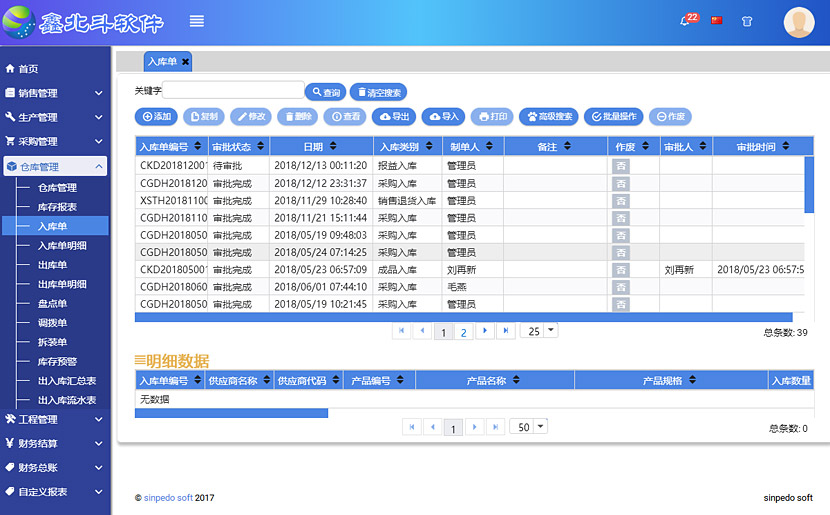The width and height of the screenshot is (830, 515).
Task: Go to last page in main table pager
Action: coord(506,331)
